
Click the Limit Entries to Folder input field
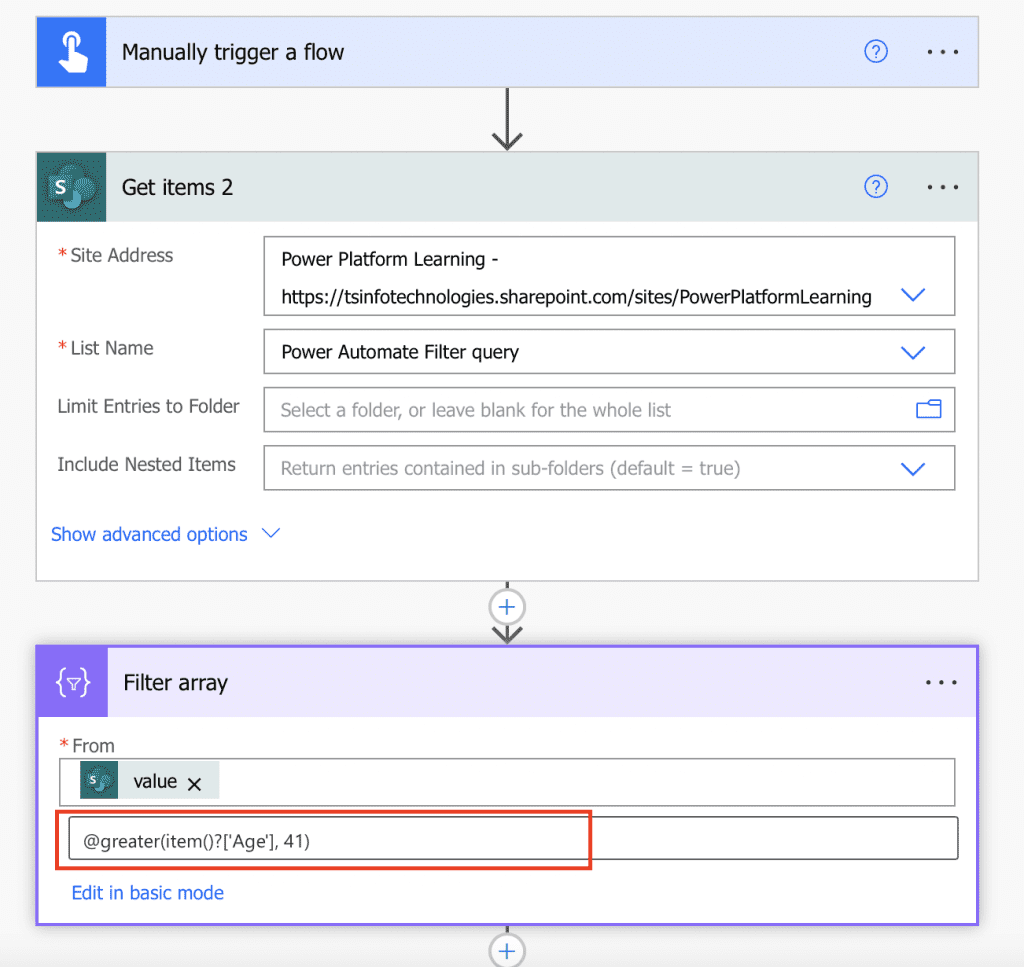pyautogui.click(x=609, y=410)
